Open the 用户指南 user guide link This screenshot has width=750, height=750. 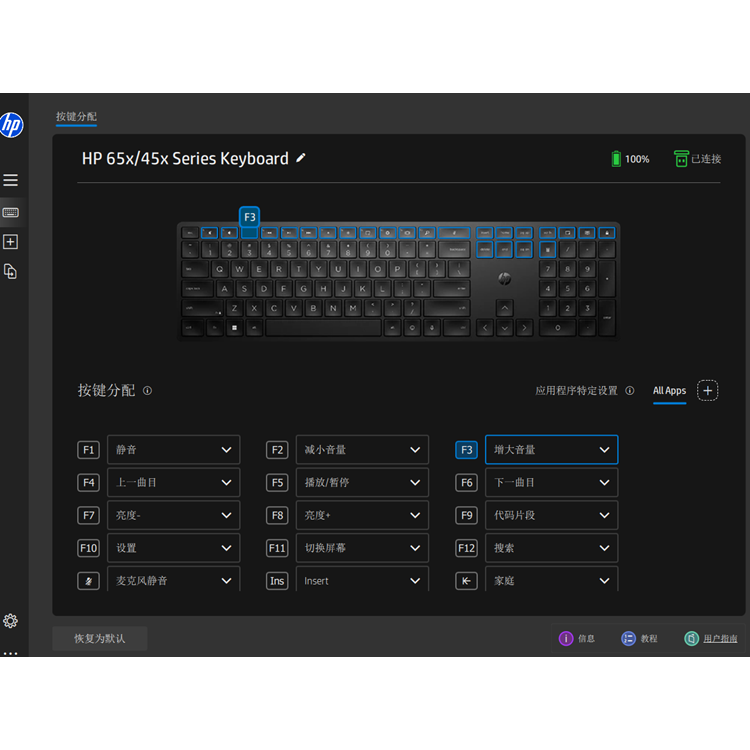click(x=720, y=639)
